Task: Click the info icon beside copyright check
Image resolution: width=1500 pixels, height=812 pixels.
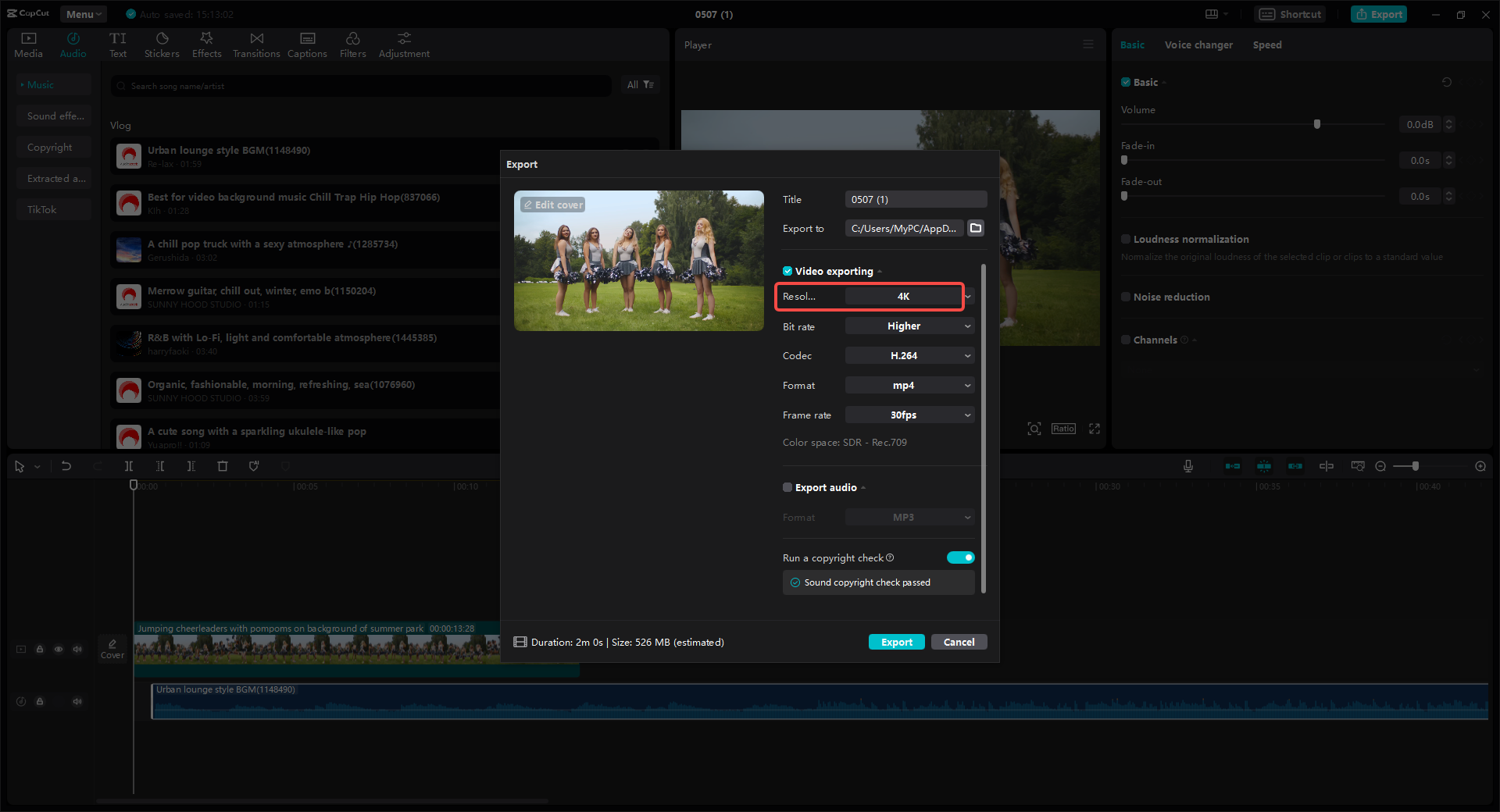Action: (x=890, y=557)
